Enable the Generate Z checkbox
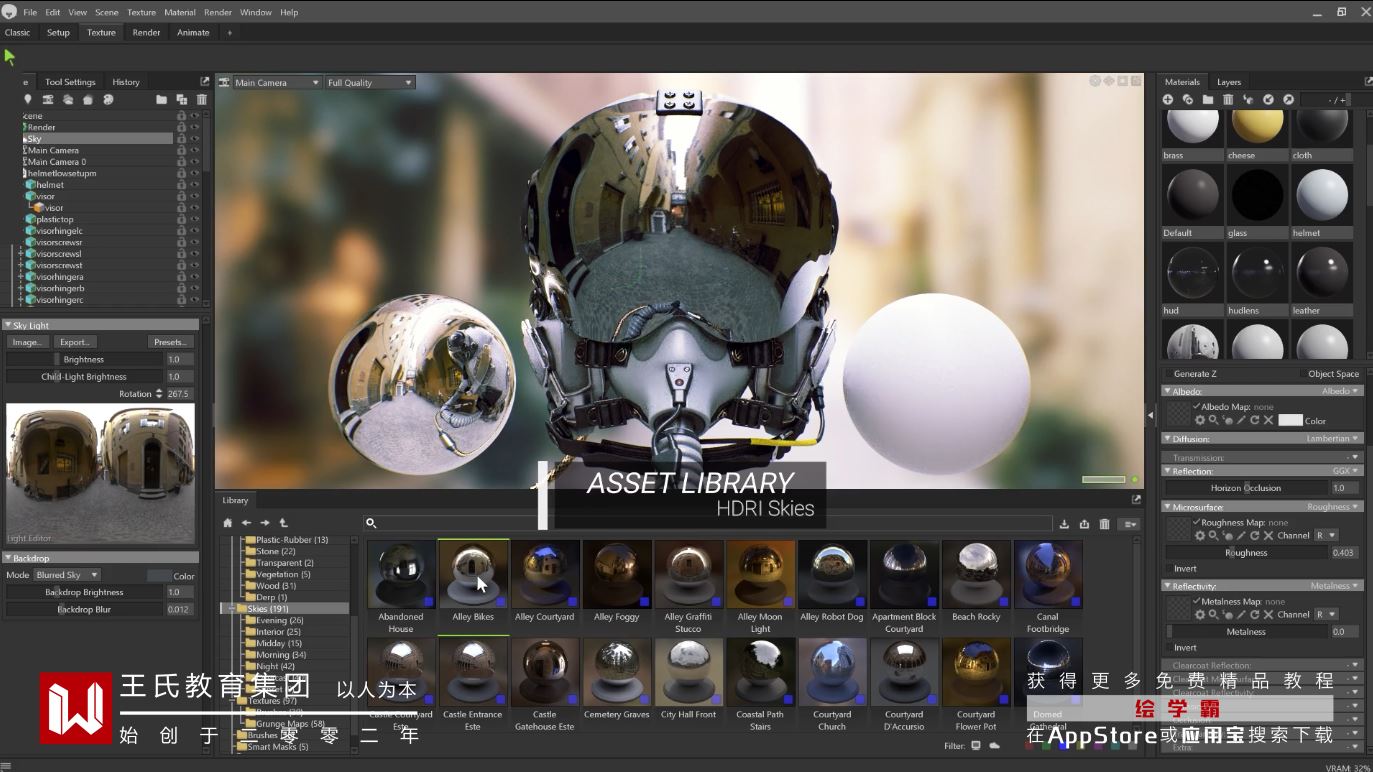Screen dimensions: 1373x772 [x=1168, y=374]
